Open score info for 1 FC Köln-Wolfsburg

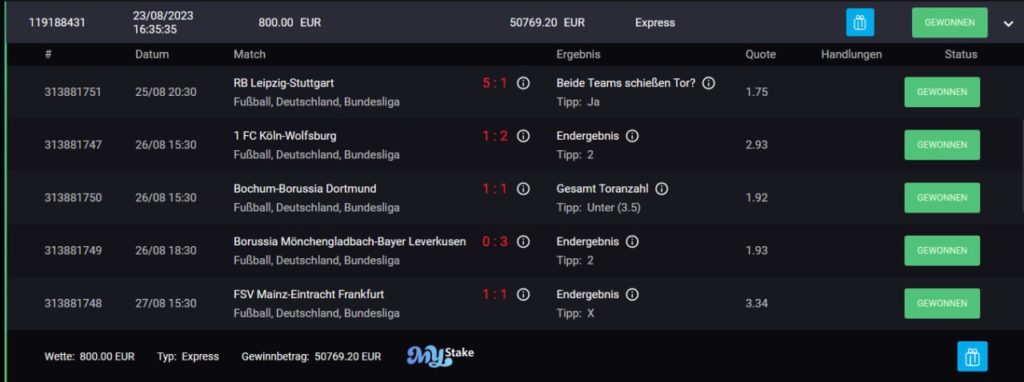coord(523,136)
